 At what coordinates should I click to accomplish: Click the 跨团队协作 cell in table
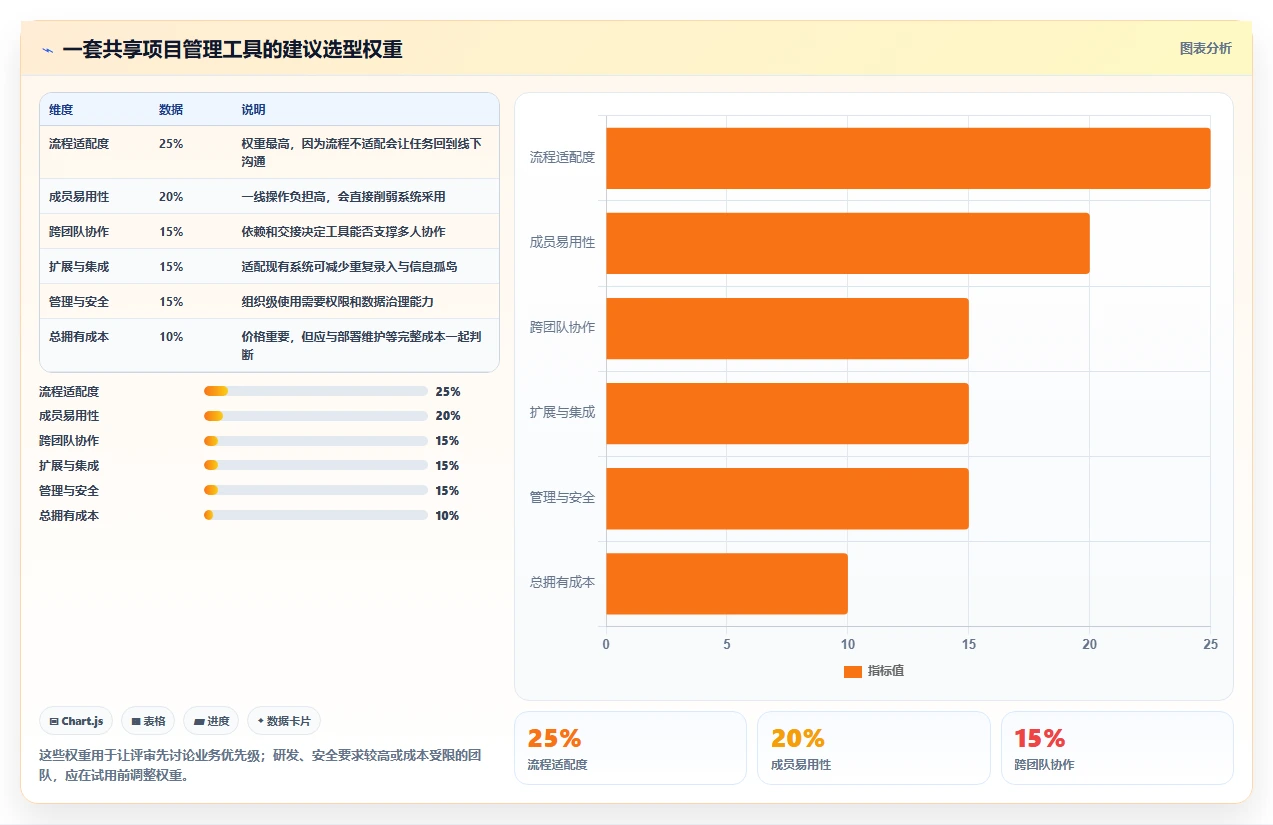coord(79,232)
